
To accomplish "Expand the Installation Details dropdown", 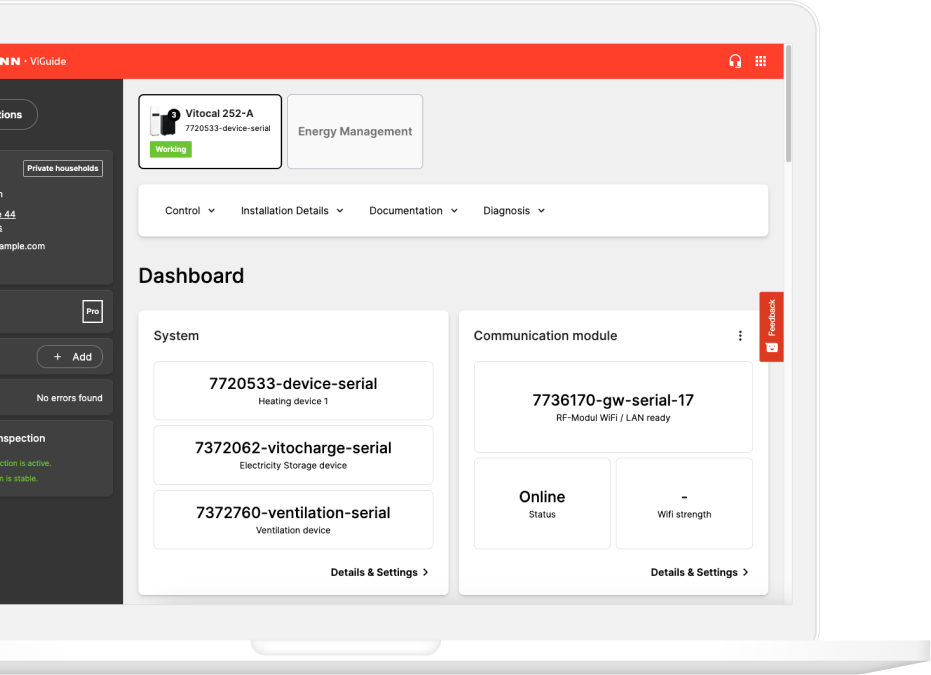I will [x=292, y=211].
